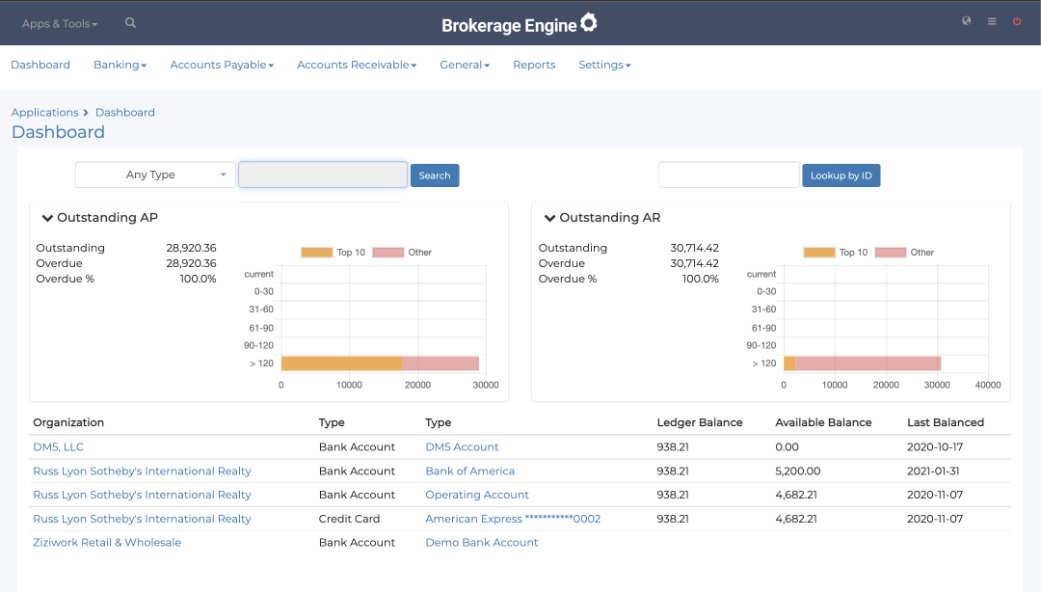This screenshot has width=1041, height=592.
Task: Toggle Other legend in Outstanding AR chart
Action: pyautogui.click(x=905, y=252)
